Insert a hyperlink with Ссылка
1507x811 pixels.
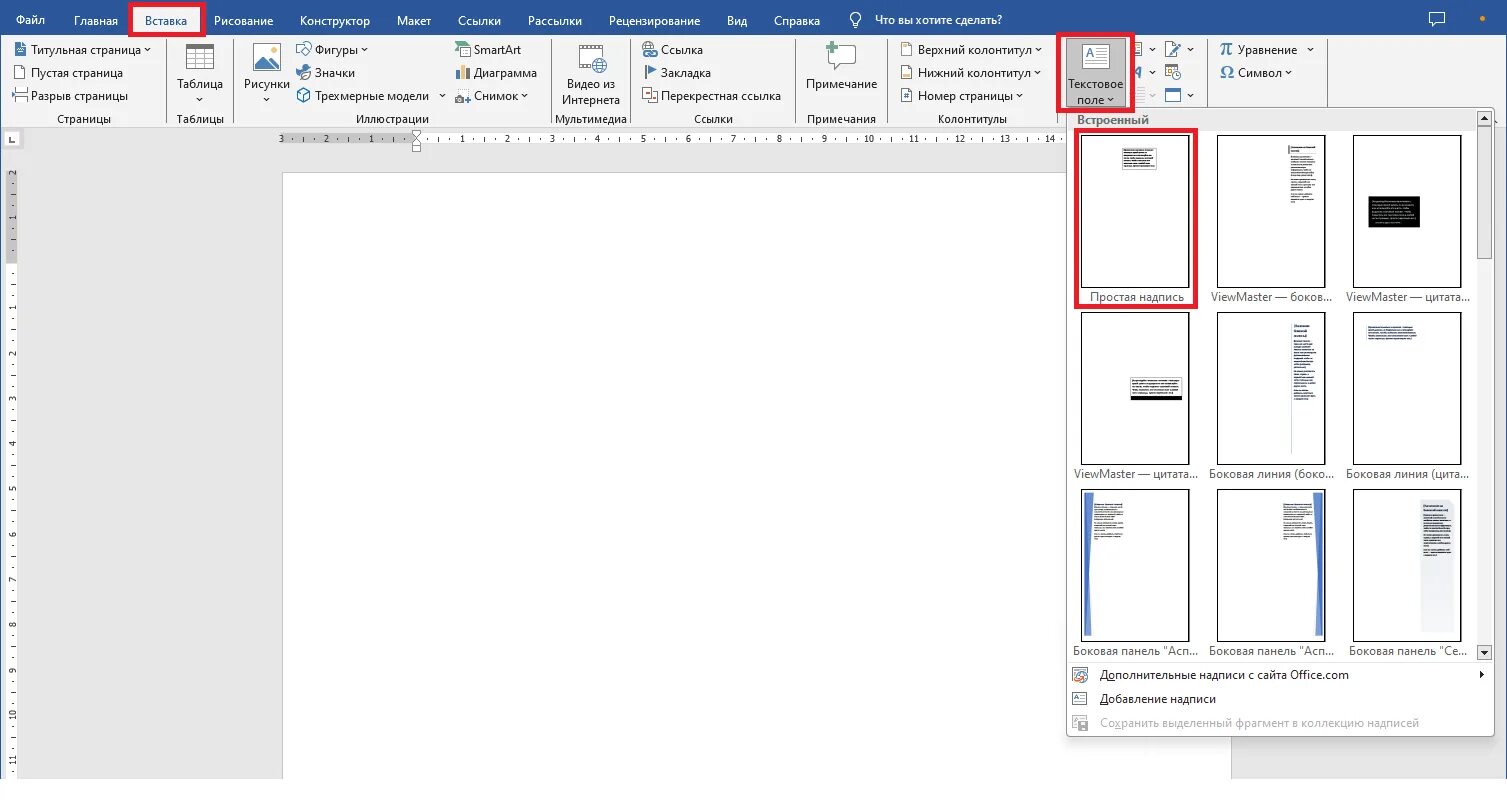[x=672, y=49]
